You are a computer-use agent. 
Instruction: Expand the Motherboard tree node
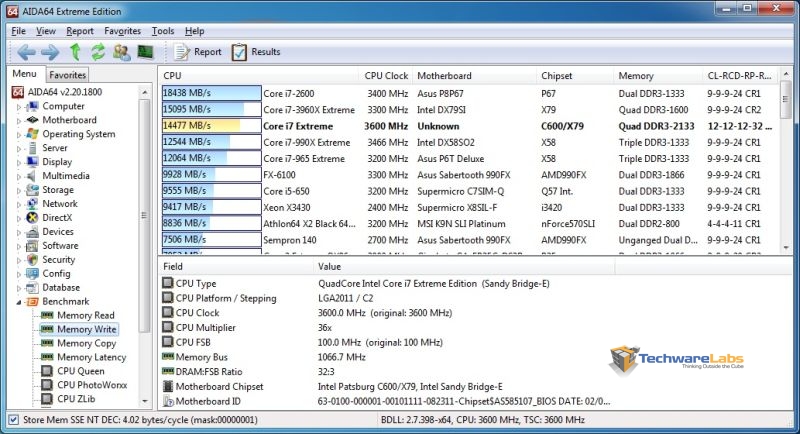[19, 121]
